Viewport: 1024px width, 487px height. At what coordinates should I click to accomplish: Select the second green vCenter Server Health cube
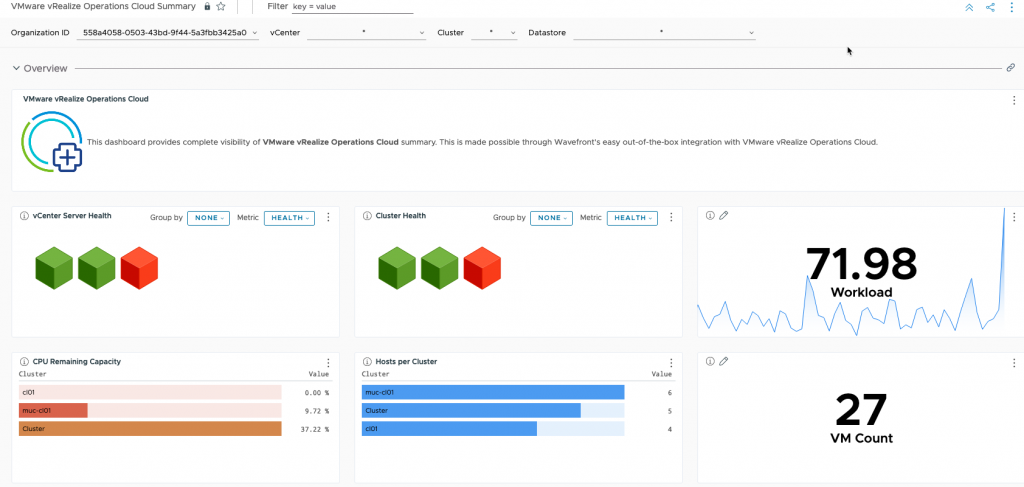point(97,268)
